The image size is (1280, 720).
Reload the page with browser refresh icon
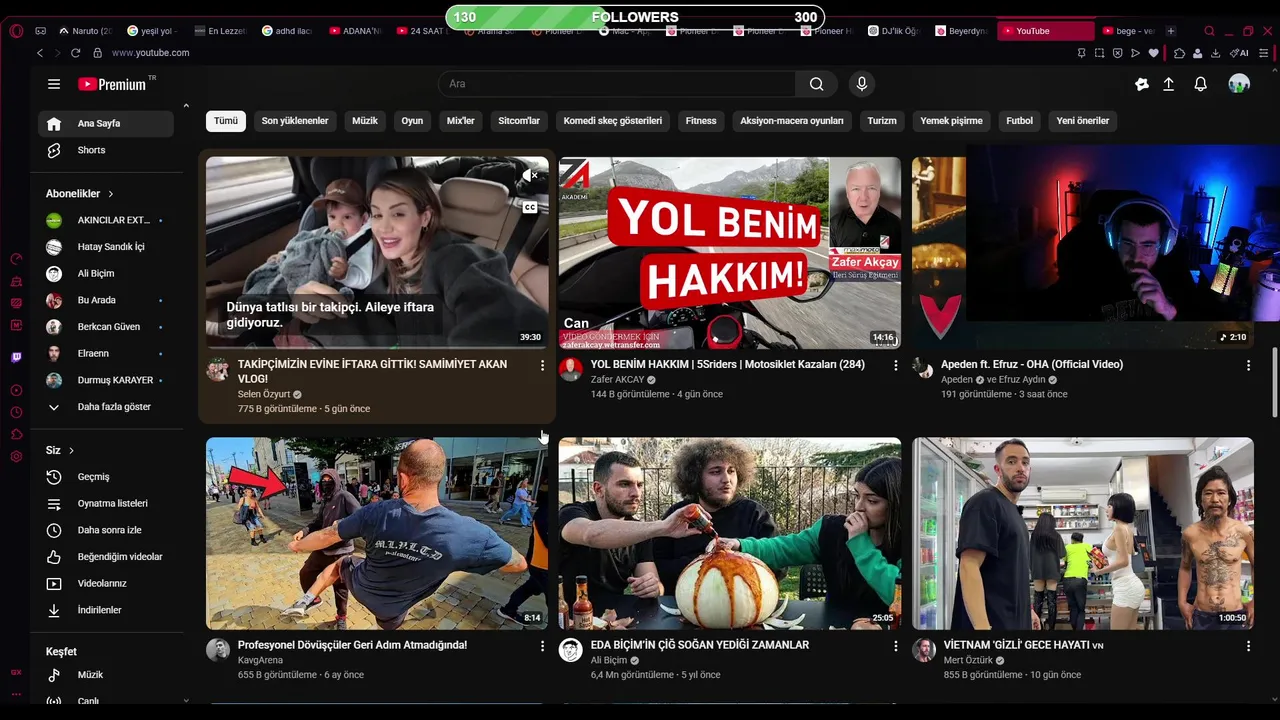[75, 53]
